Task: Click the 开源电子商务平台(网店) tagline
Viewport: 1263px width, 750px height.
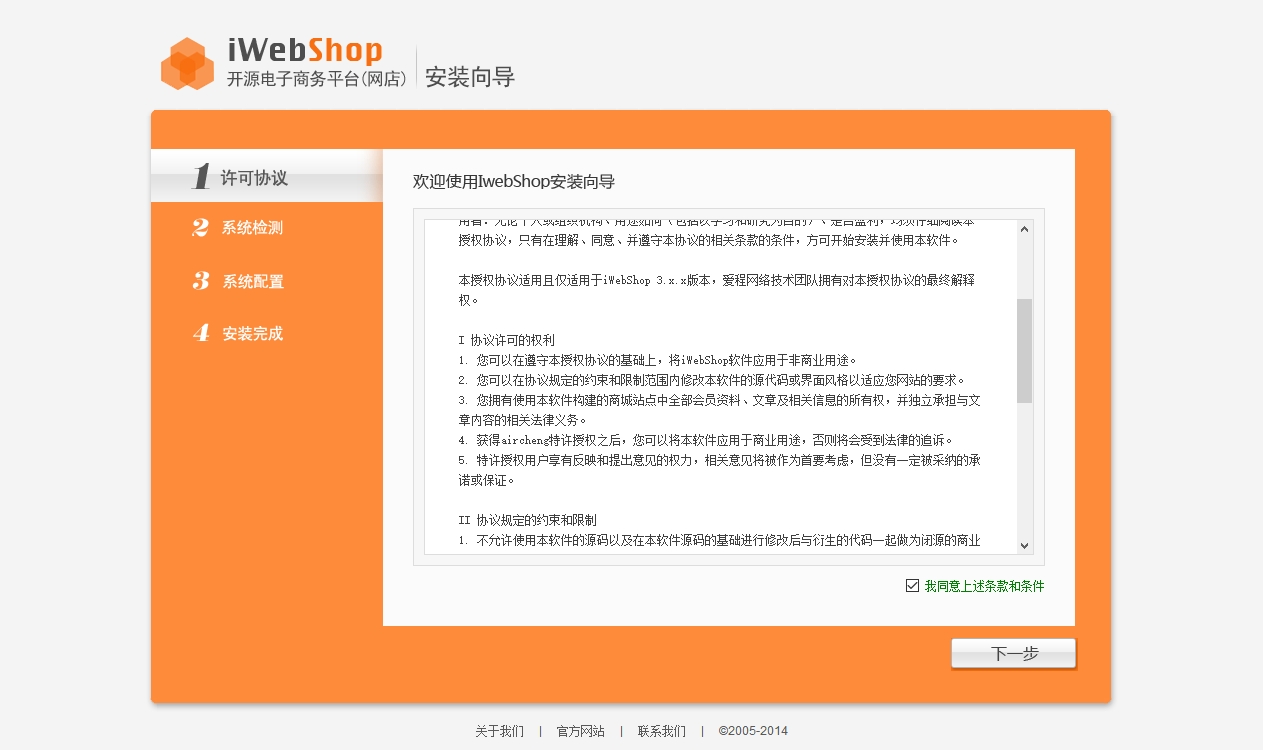Action: (317, 79)
